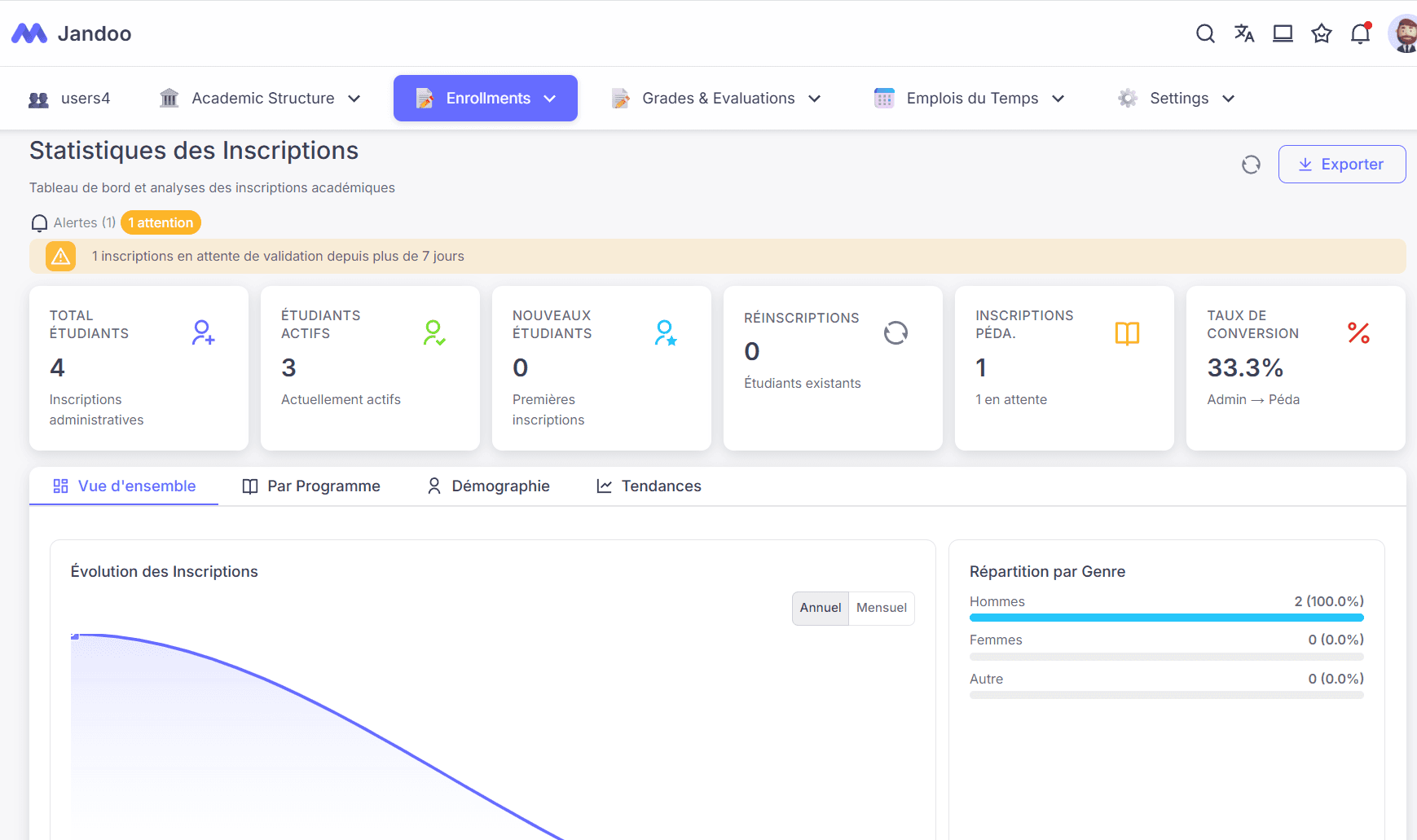Click the Exporter button

point(1341,164)
